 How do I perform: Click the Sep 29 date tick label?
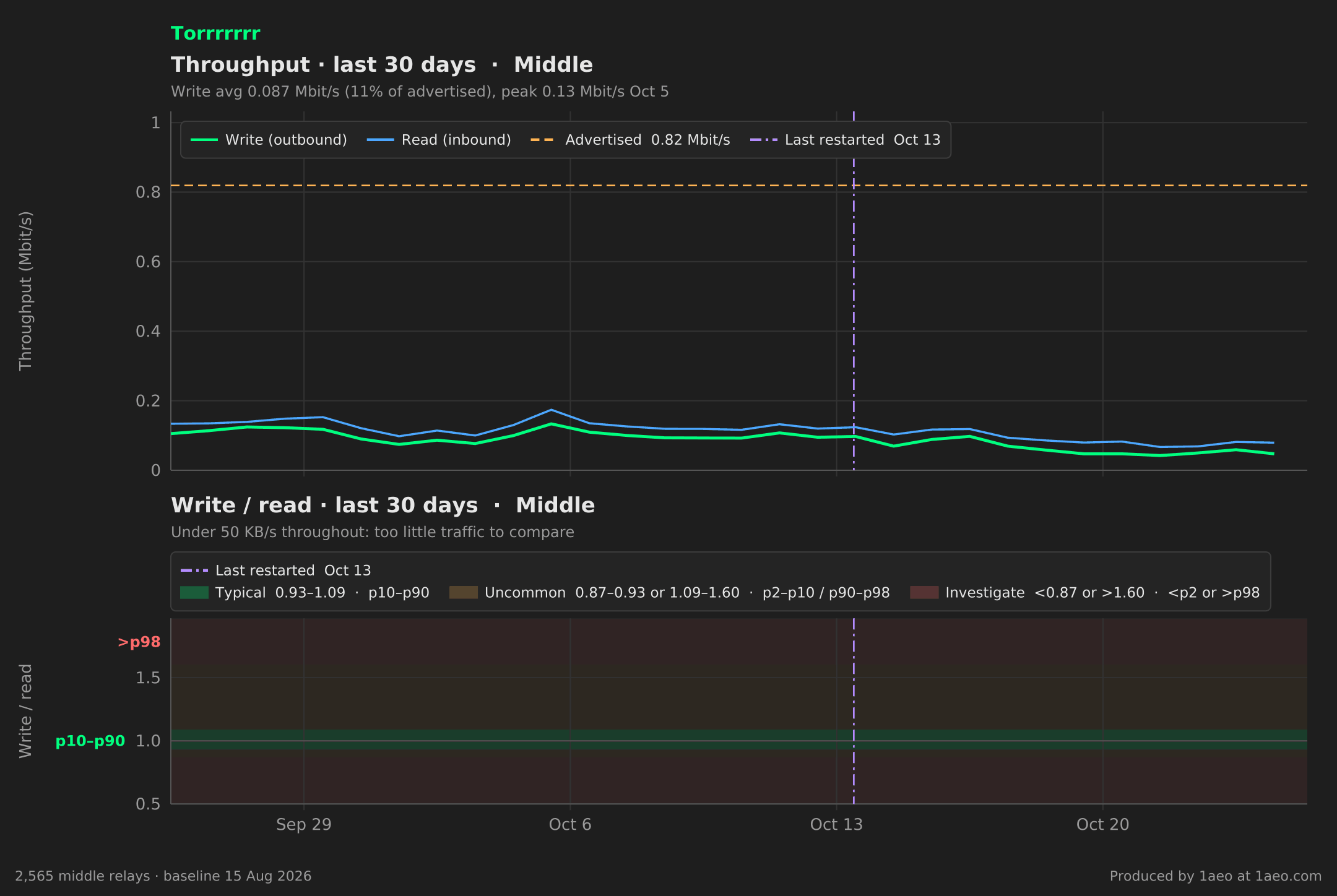(x=304, y=825)
